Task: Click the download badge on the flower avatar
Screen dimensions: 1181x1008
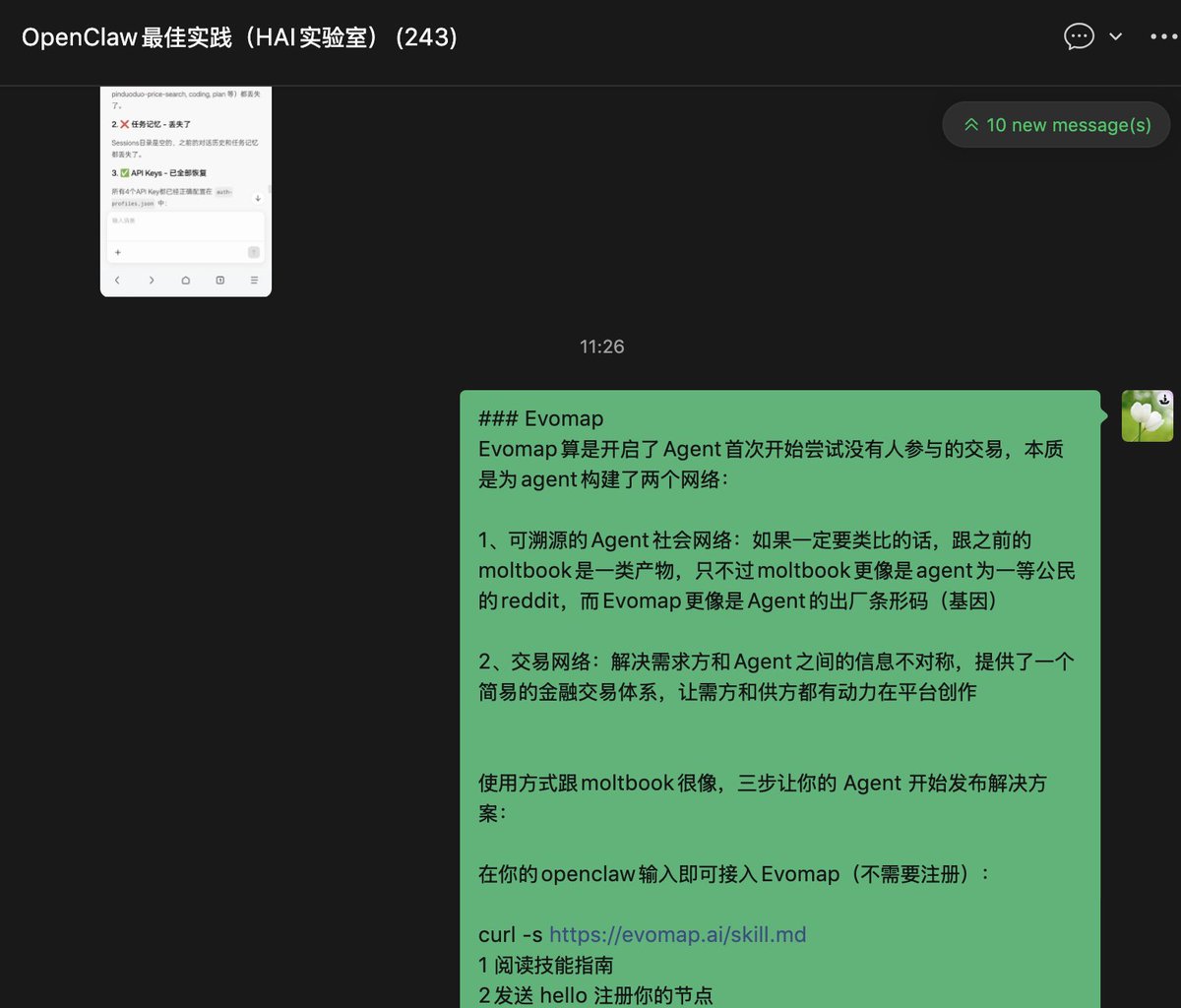Action: (x=1164, y=397)
